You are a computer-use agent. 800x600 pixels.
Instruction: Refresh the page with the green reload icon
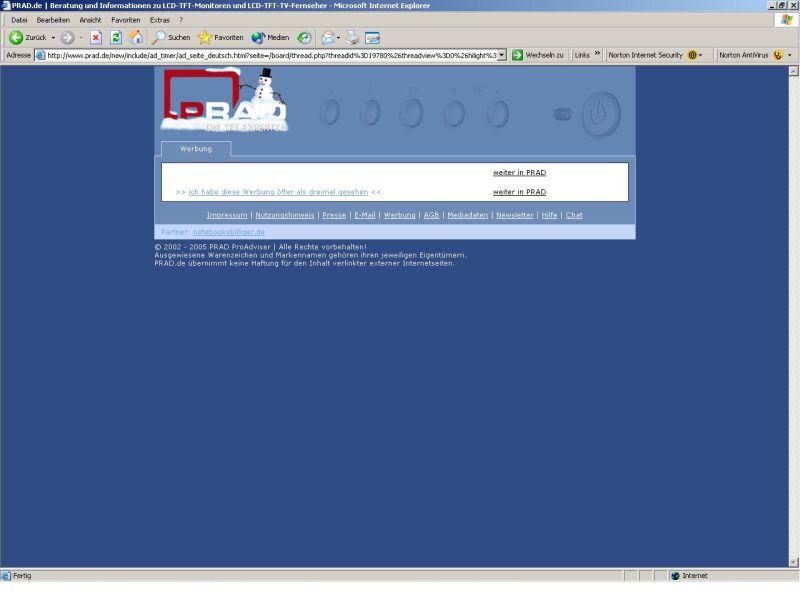(116, 37)
